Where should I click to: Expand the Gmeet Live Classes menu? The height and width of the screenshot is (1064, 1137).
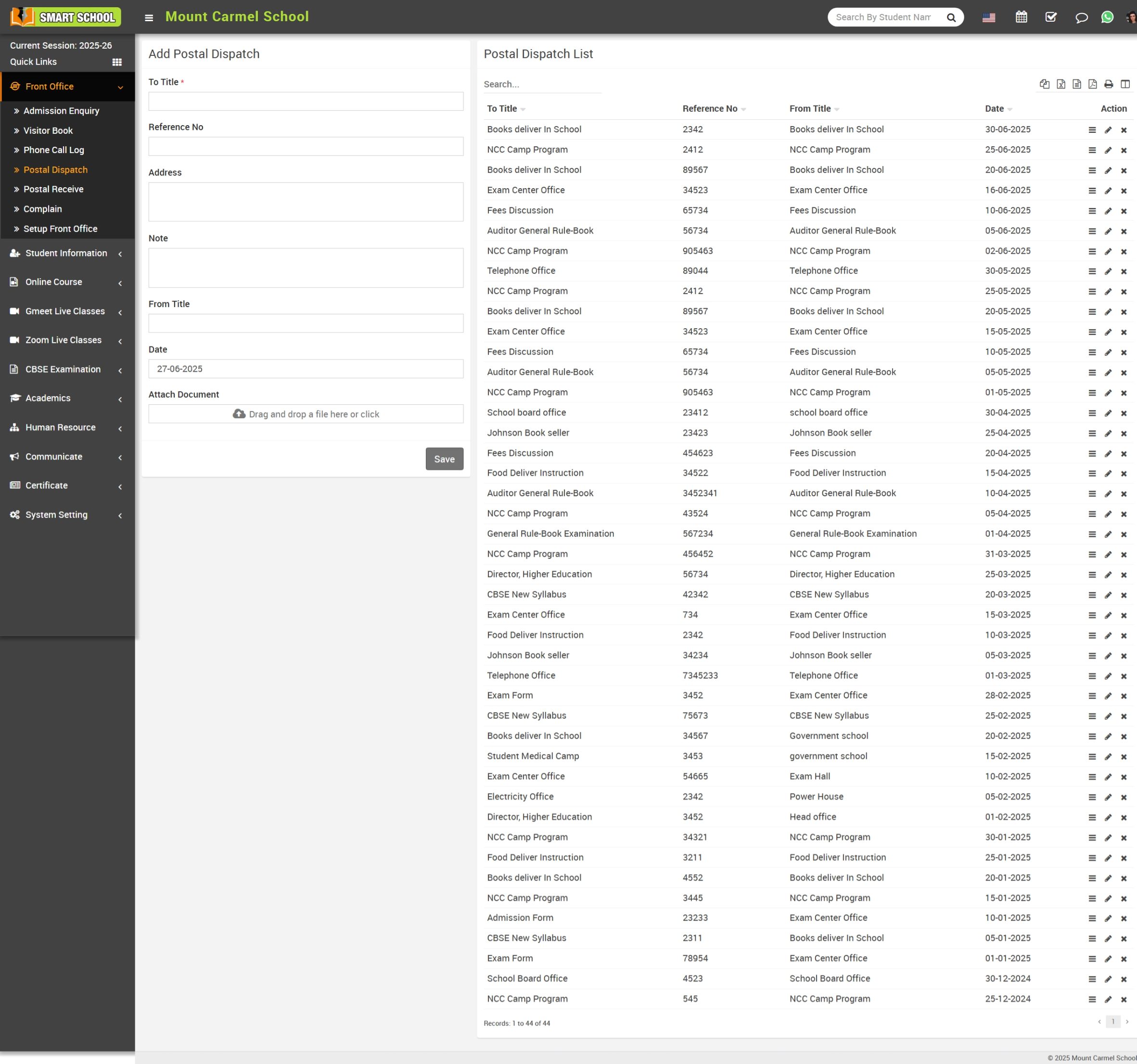[x=67, y=311]
